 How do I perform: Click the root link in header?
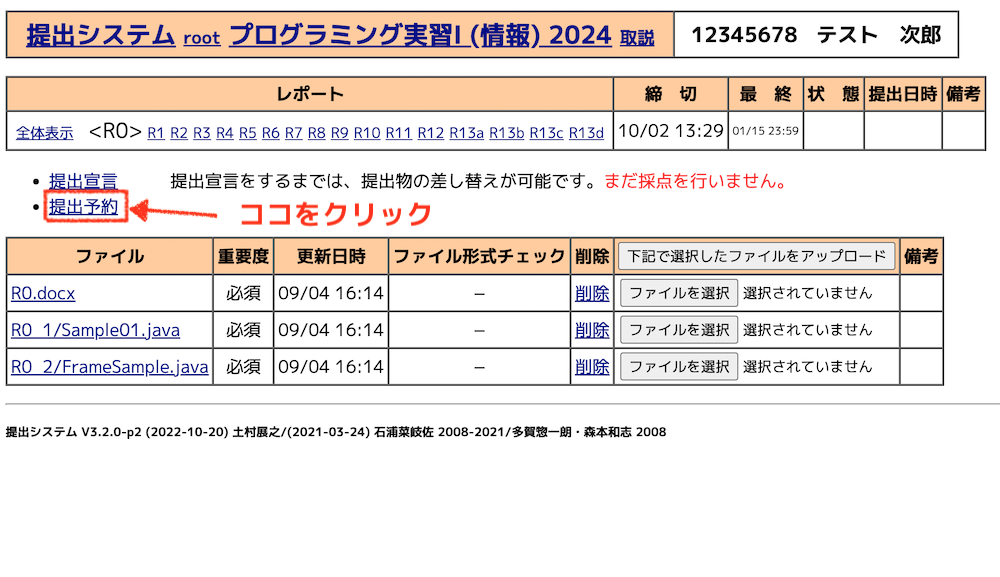(201, 38)
